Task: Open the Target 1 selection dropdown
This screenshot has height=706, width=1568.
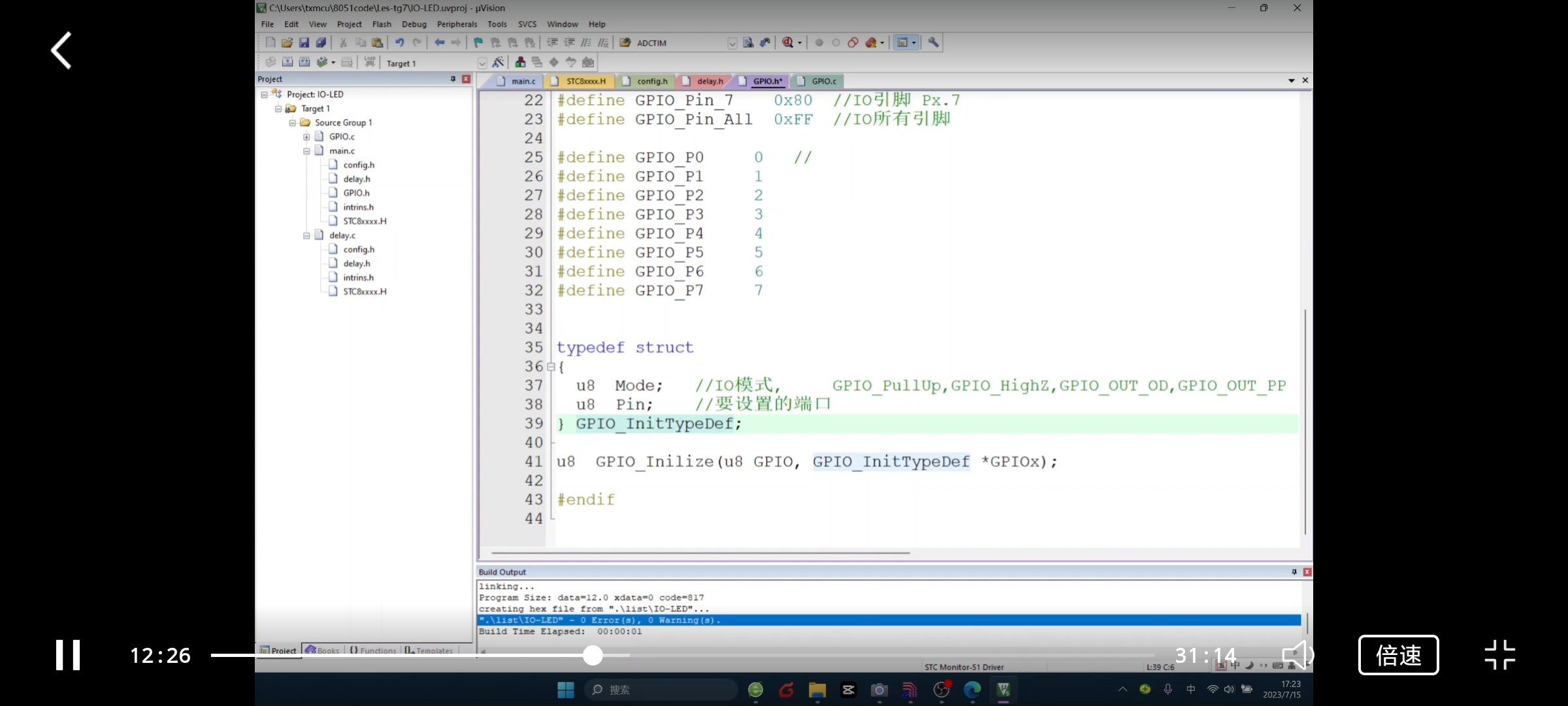Action: tap(482, 63)
